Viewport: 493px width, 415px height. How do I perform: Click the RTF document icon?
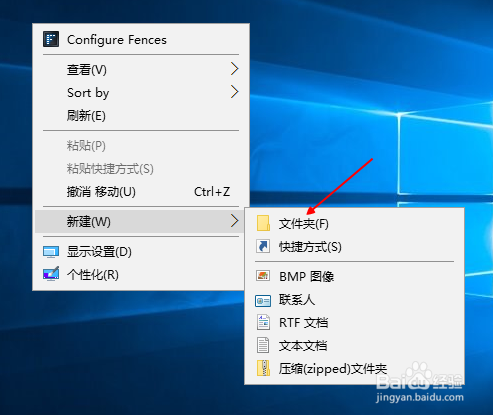[x=263, y=322]
